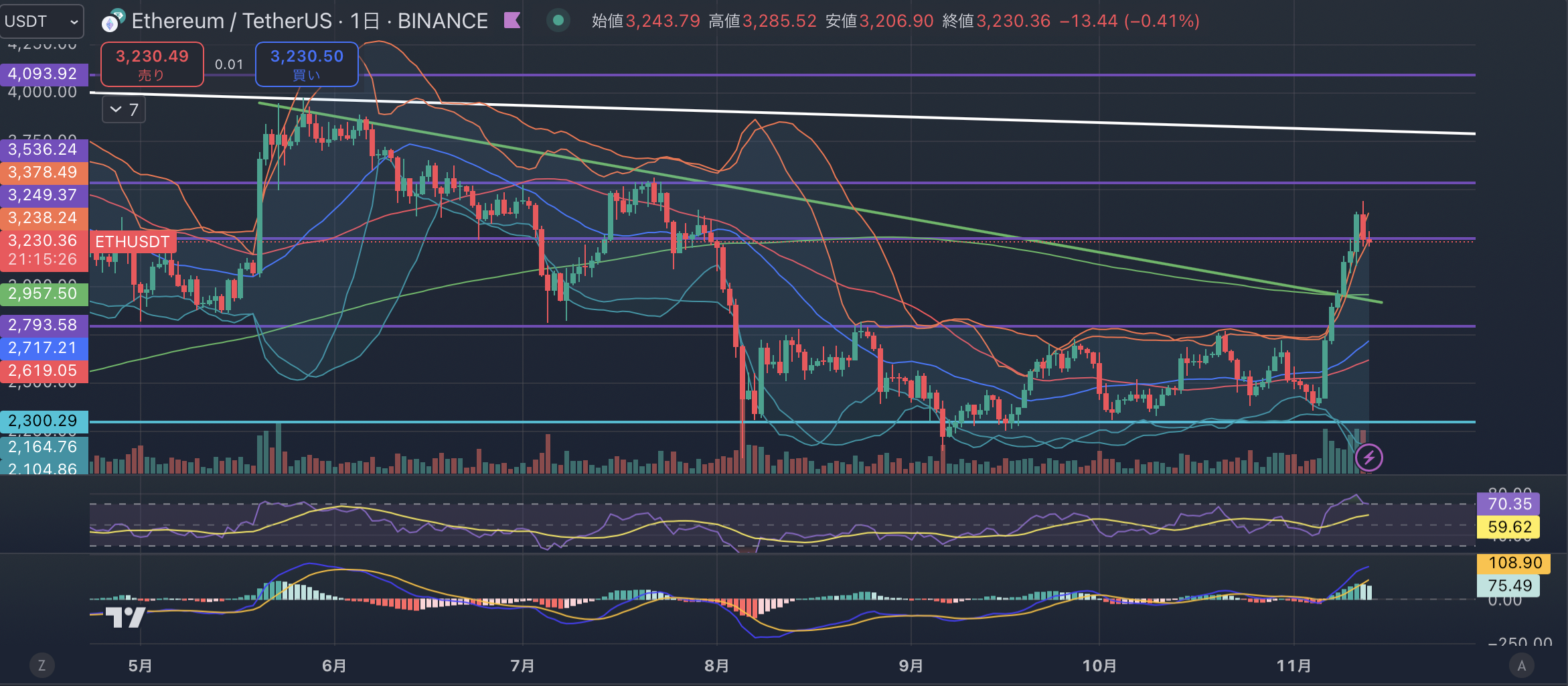Screen dimensions: 1568x686
Task: Click the purple flag icon beside BINANCE
Action: (x=512, y=21)
